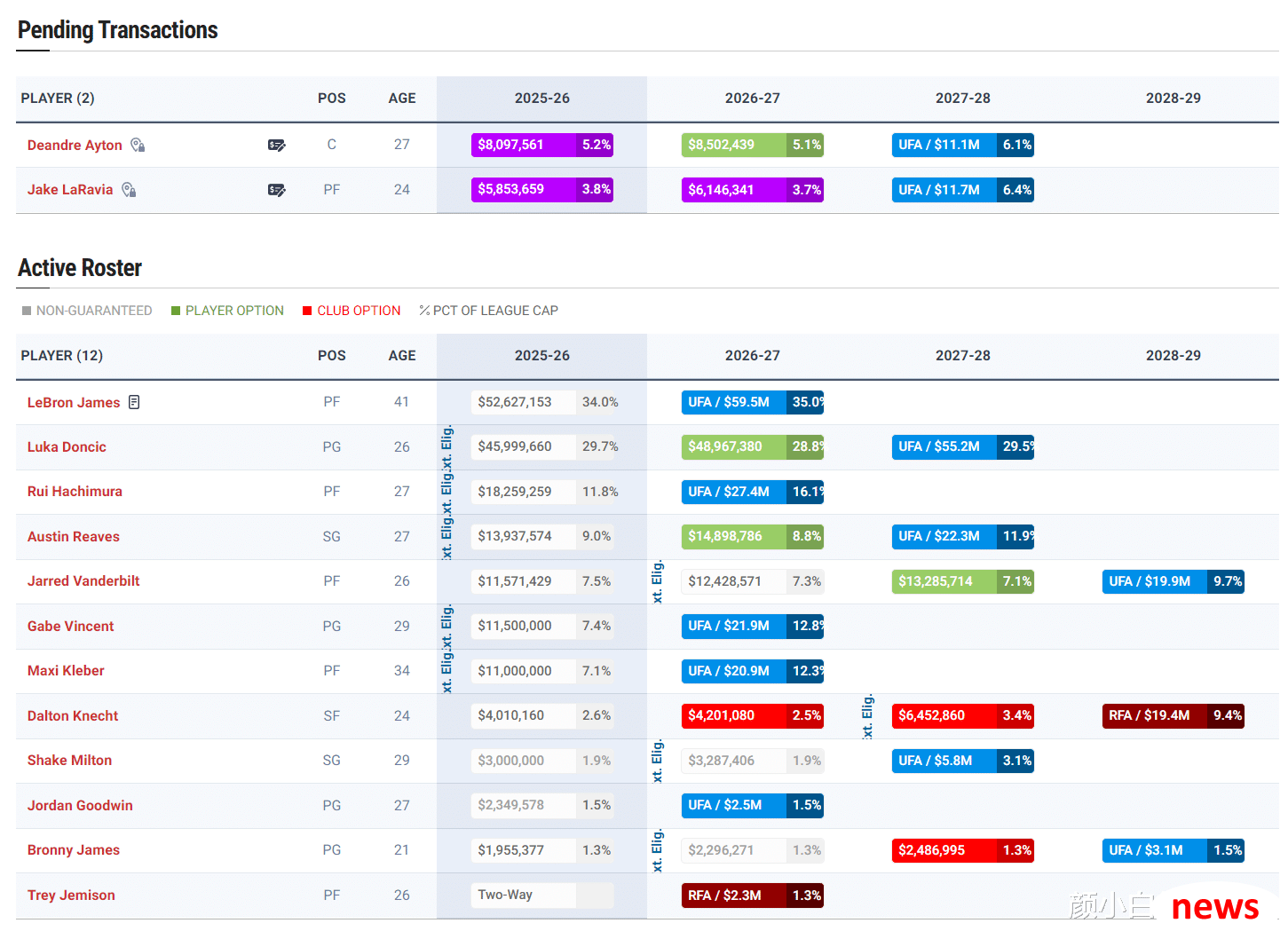Click Jake LaRavia's $5,853,659 salary cell
1288x939 pixels.
coord(542,189)
